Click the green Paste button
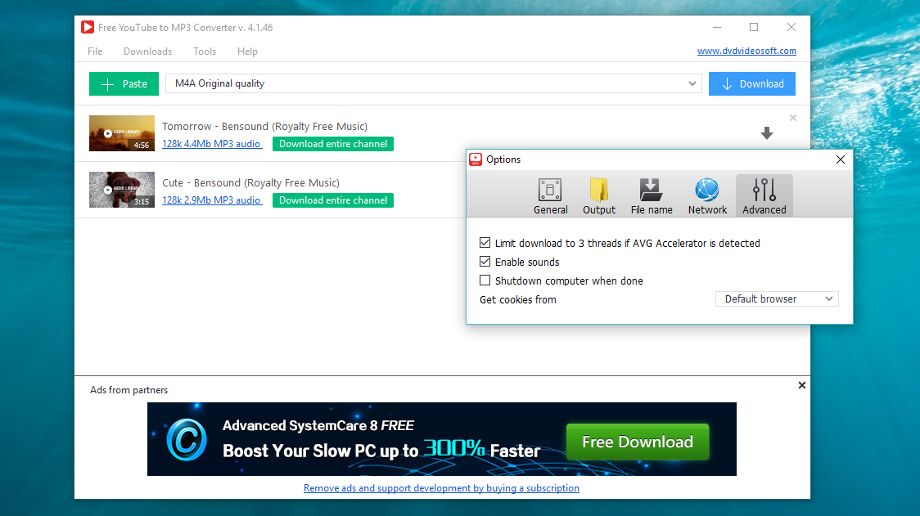920x516 pixels. pos(124,84)
